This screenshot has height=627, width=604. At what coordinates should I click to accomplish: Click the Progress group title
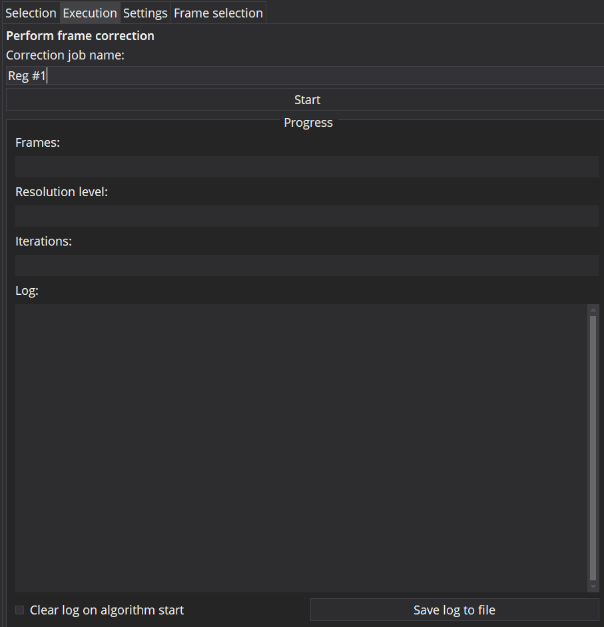308,122
